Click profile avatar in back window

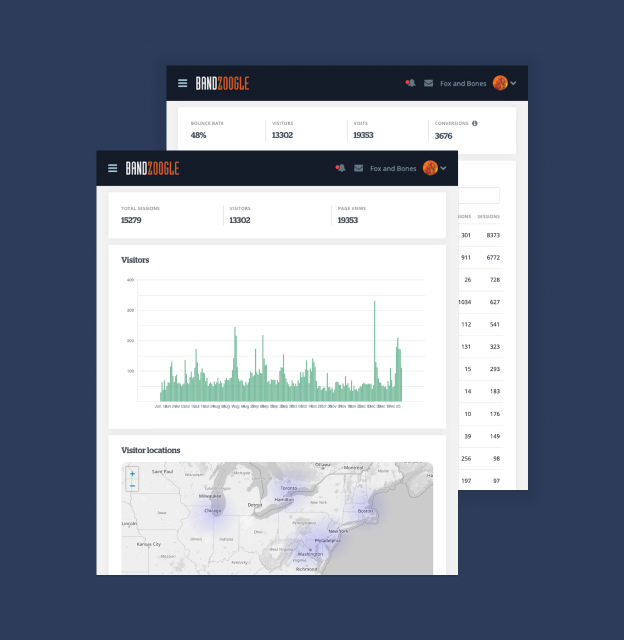coord(500,83)
